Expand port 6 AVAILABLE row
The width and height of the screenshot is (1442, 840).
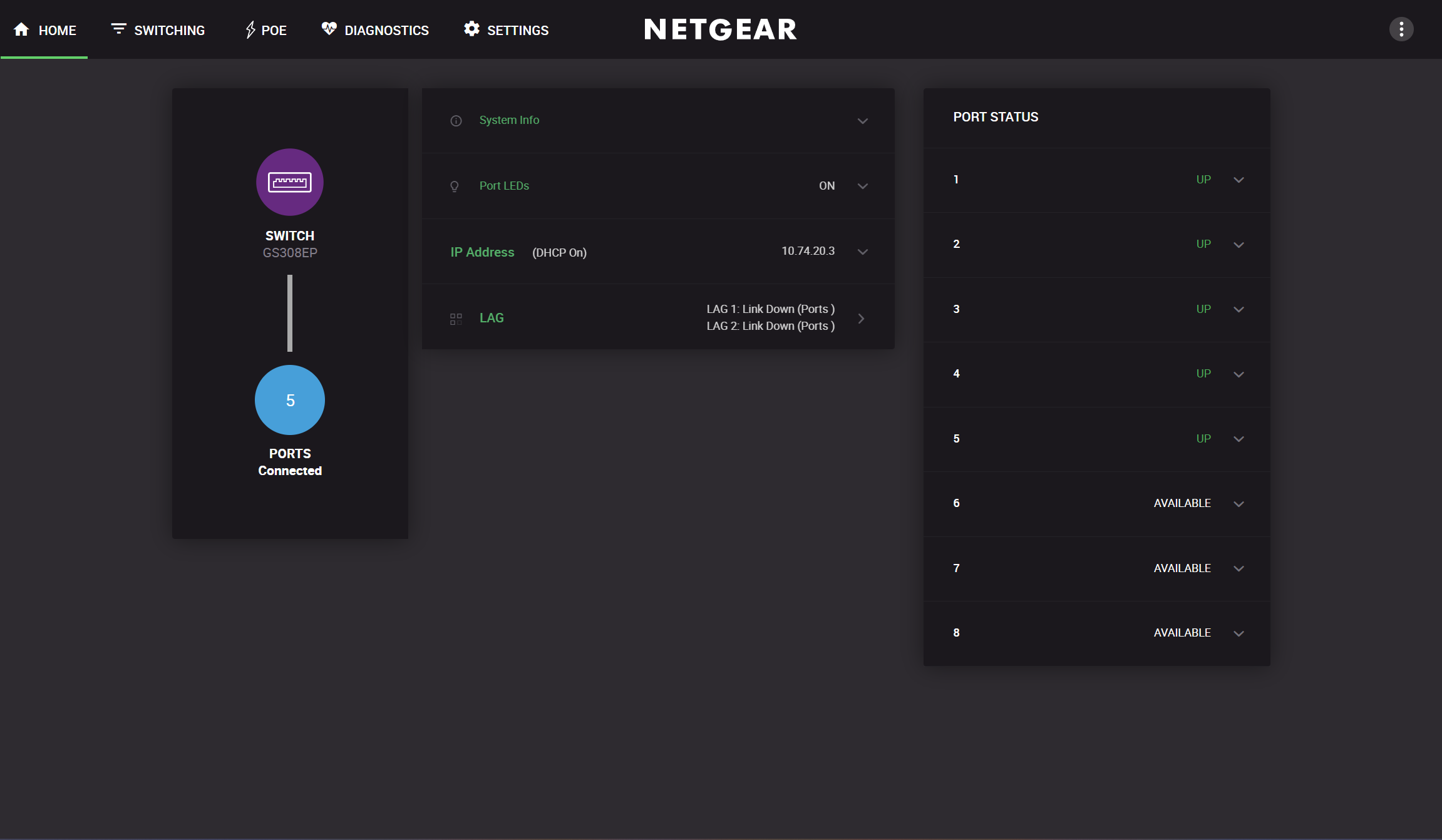click(1238, 504)
